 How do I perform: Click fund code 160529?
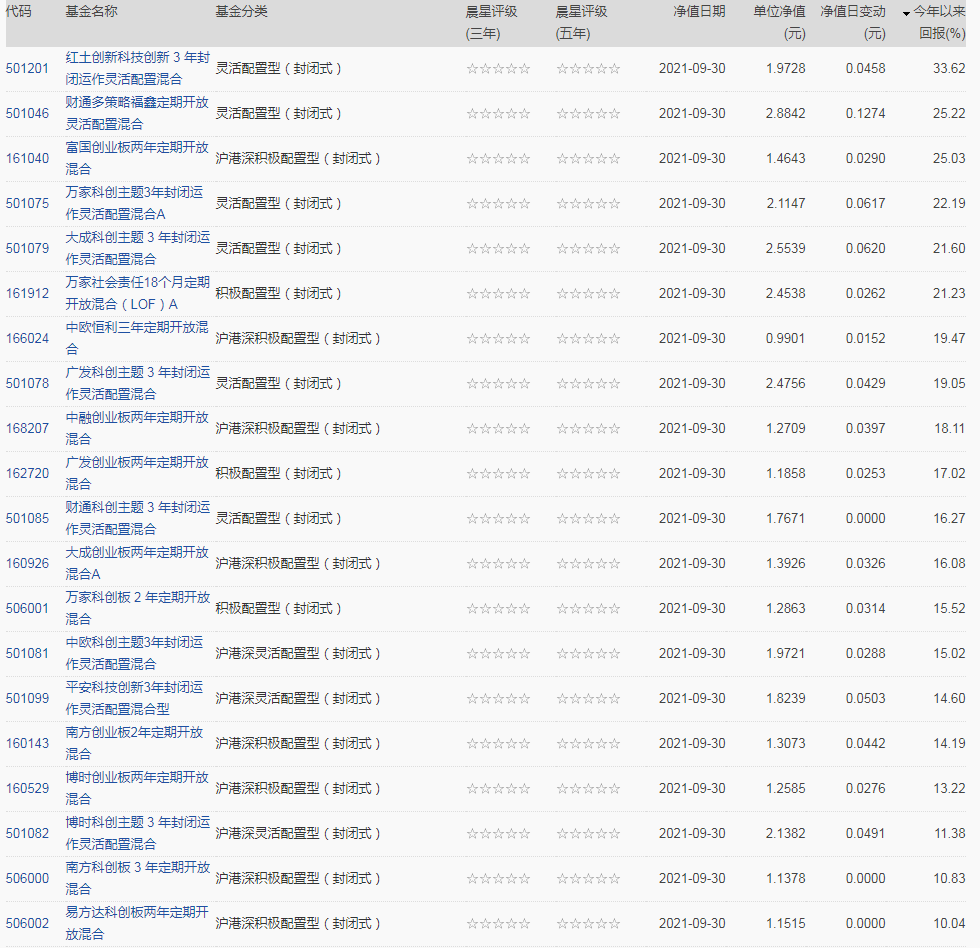[27, 789]
